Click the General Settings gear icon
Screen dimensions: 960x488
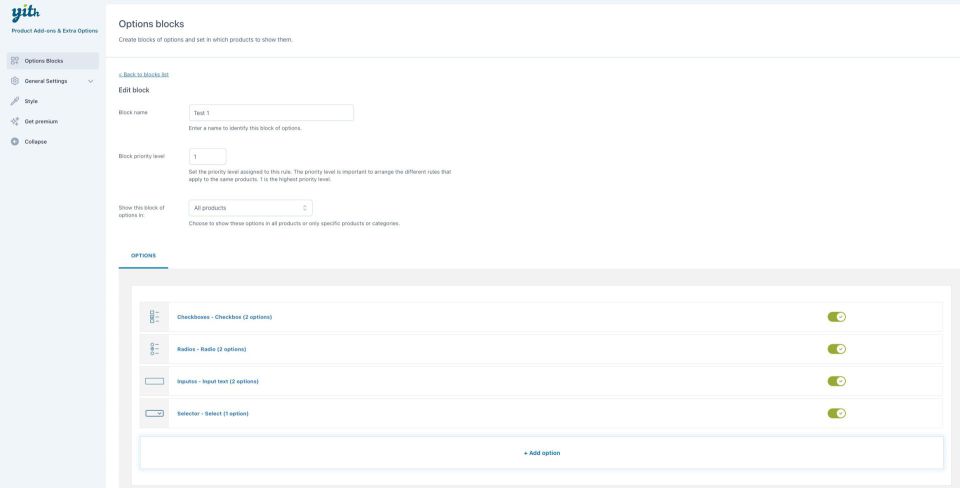pos(15,81)
